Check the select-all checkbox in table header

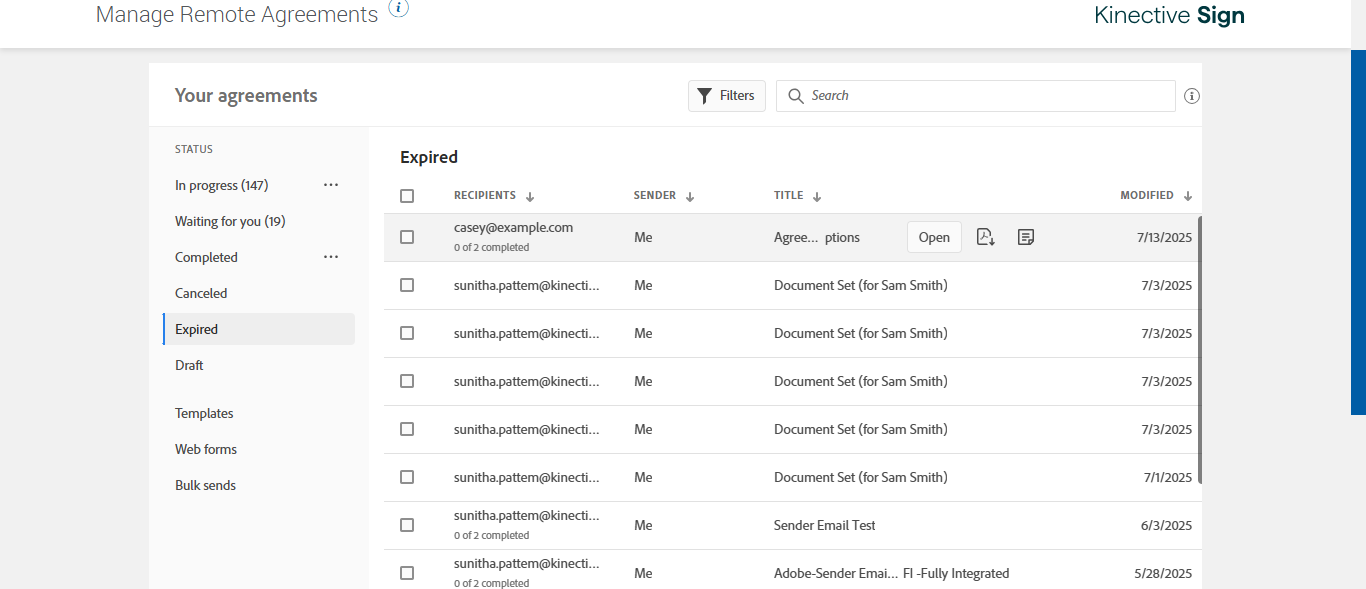407,196
